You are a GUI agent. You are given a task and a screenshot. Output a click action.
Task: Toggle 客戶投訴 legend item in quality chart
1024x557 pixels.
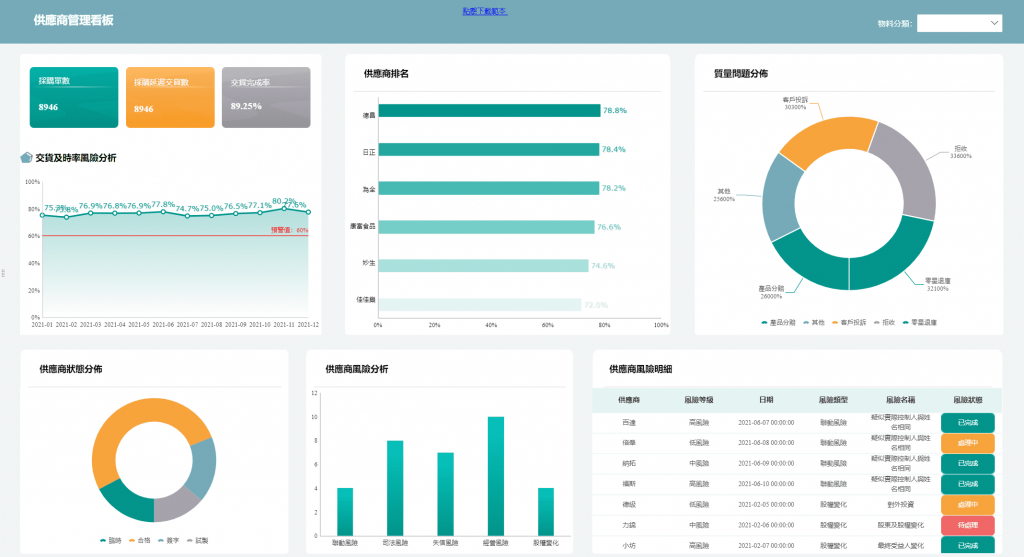click(x=849, y=323)
